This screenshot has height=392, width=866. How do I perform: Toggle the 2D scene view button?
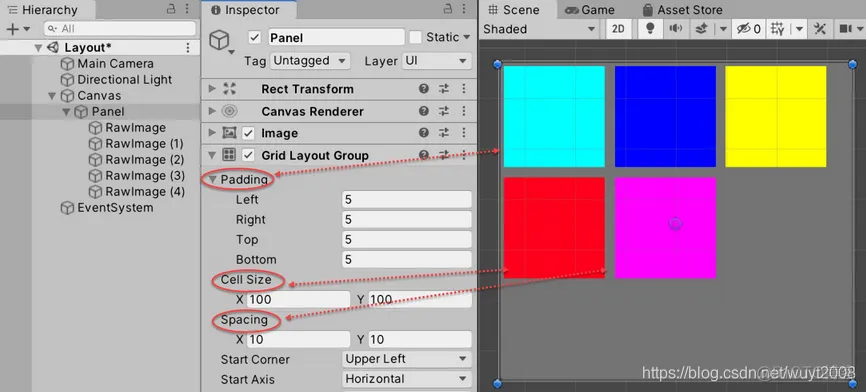[618, 29]
